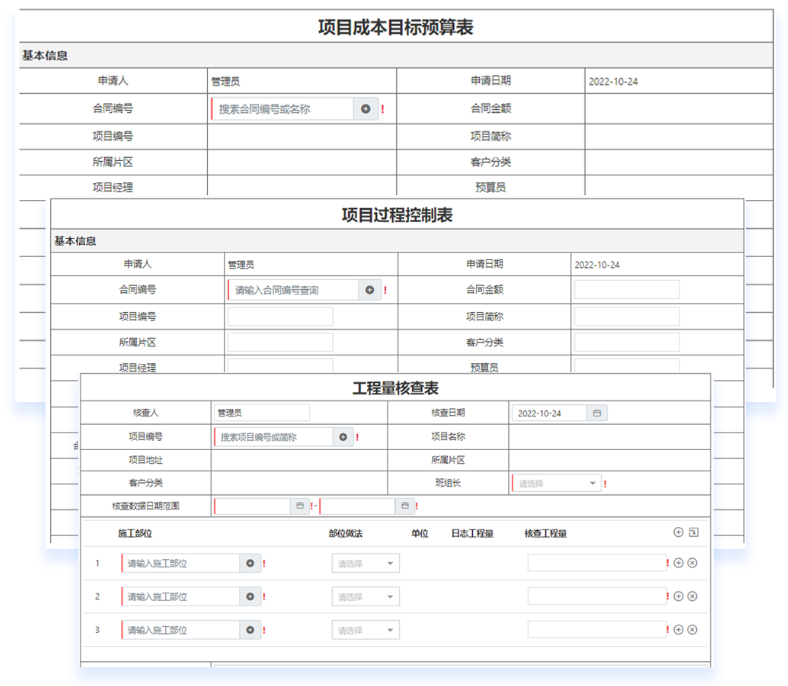Click the 2022-10-24 申请日期 value in 项目成本目标预算表
Screen dimensions: 788x686
coord(613,81)
